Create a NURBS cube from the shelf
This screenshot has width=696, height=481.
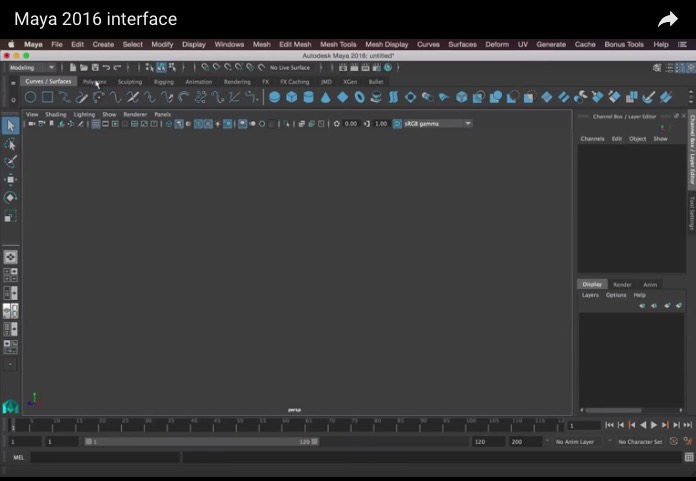coord(292,97)
